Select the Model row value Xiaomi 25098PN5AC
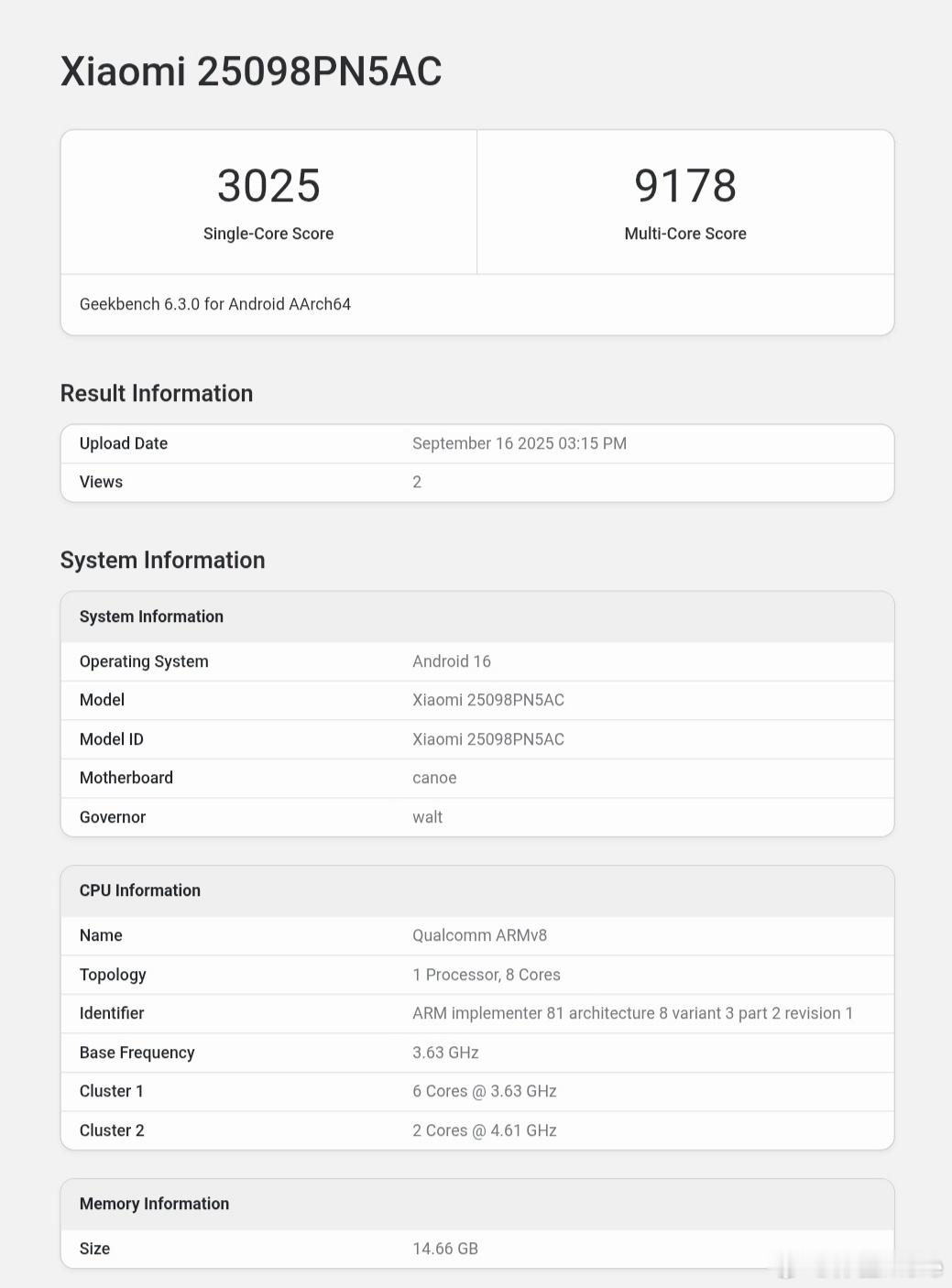Screen dimensions: 952x1288 coord(488,700)
